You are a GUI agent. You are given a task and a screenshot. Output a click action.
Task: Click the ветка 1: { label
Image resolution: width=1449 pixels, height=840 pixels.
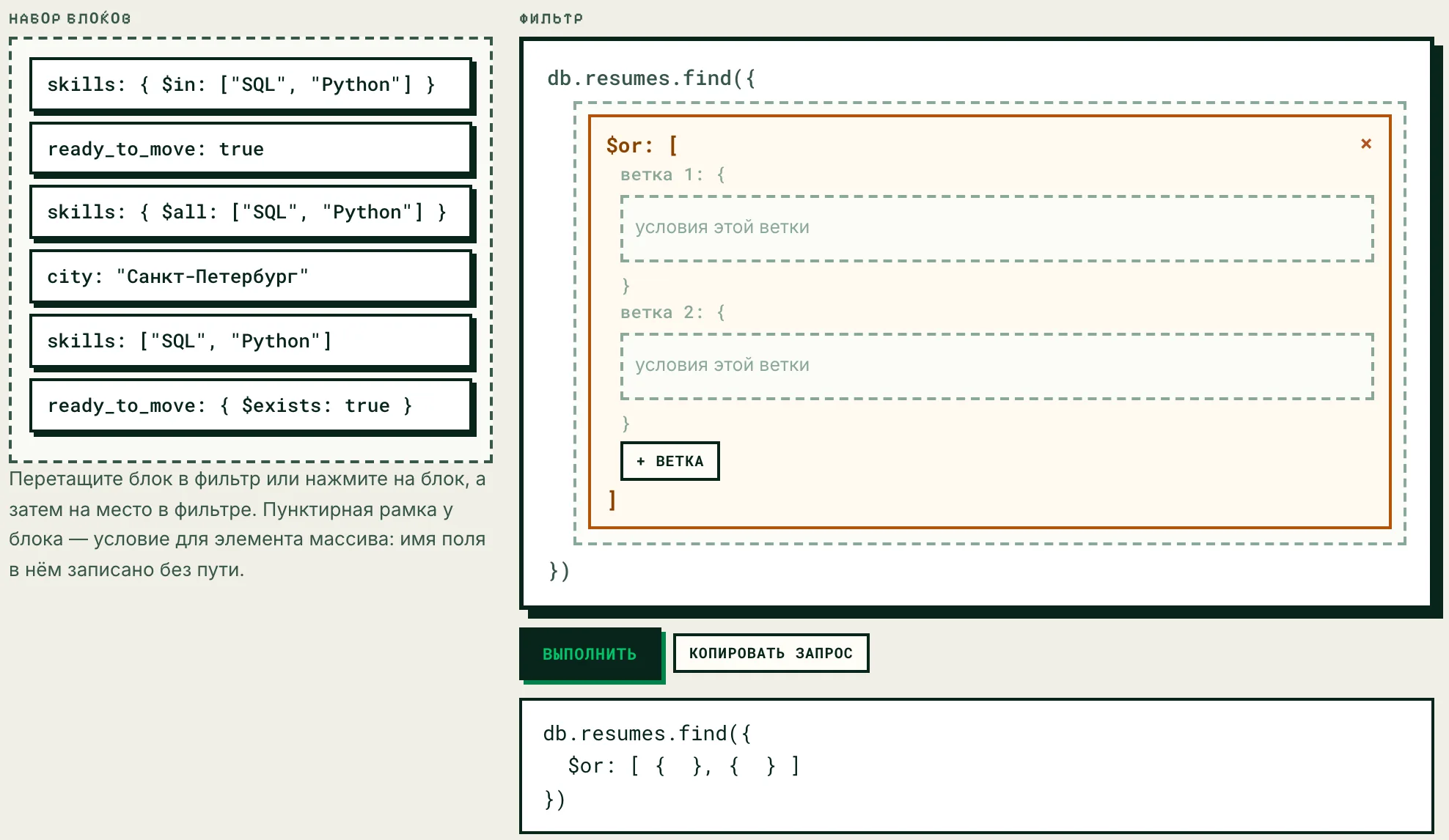pyautogui.click(x=672, y=174)
